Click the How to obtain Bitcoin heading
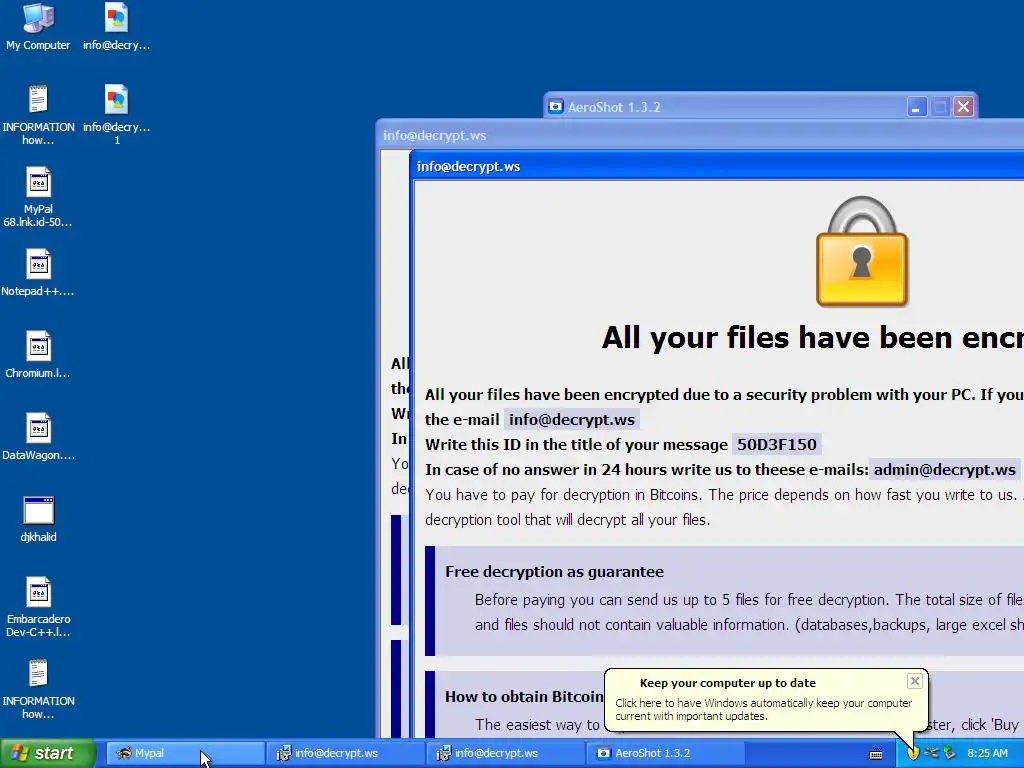Screen dimensions: 1024x768 524,696
